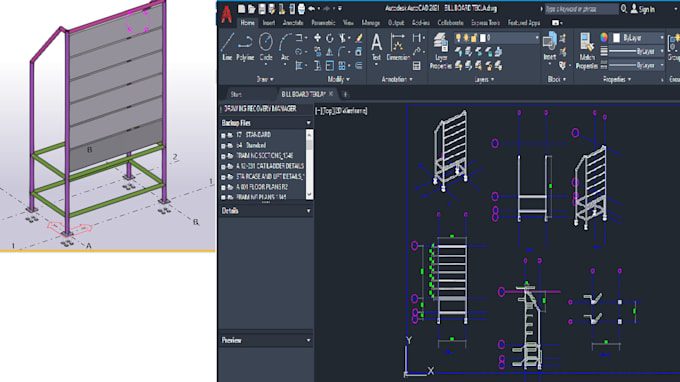The width and height of the screenshot is (680, 382).
Task: Expand the Layers panel dropdown
Action: pos(484,79)
